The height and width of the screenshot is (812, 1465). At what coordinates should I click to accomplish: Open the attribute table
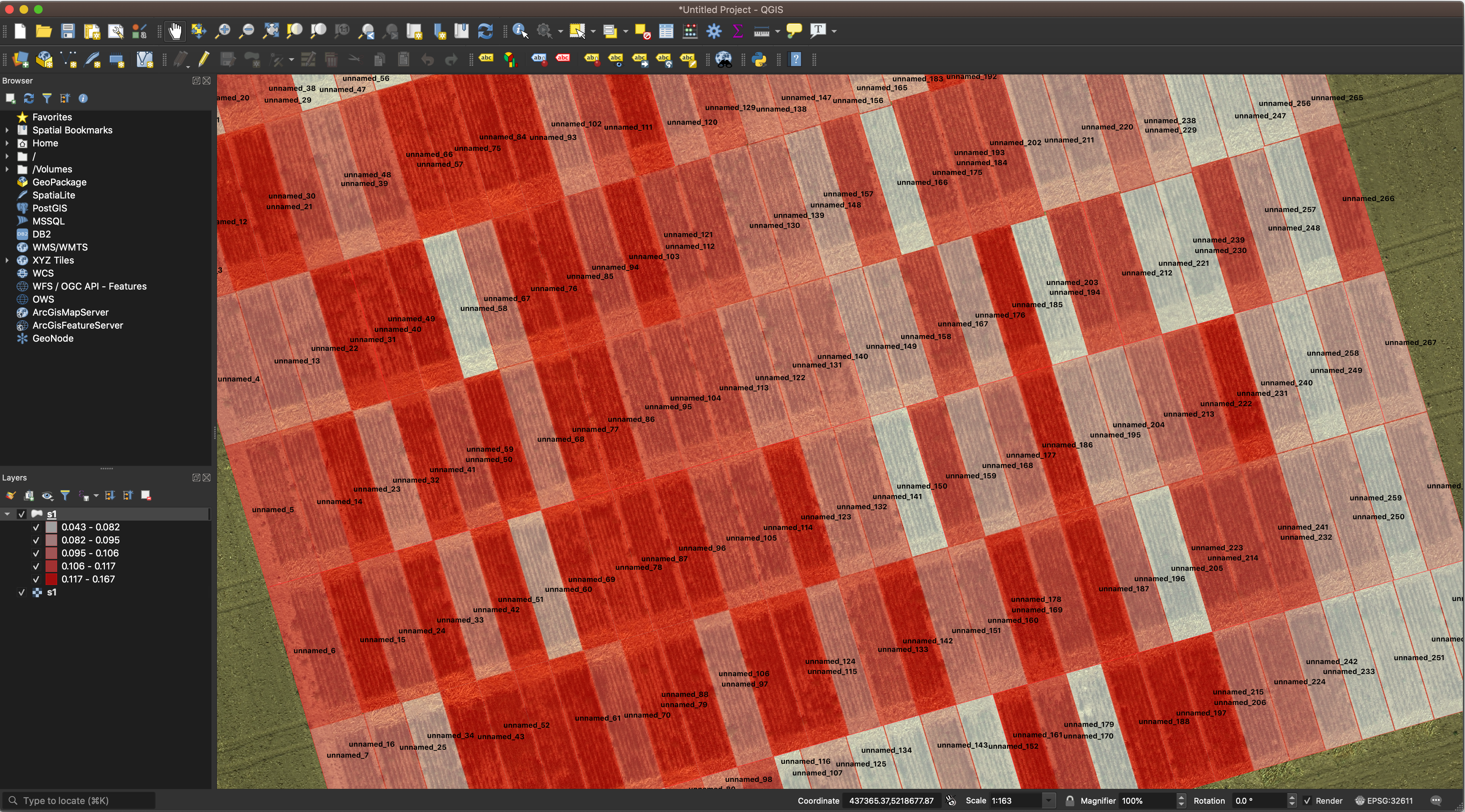coord(666,31)
